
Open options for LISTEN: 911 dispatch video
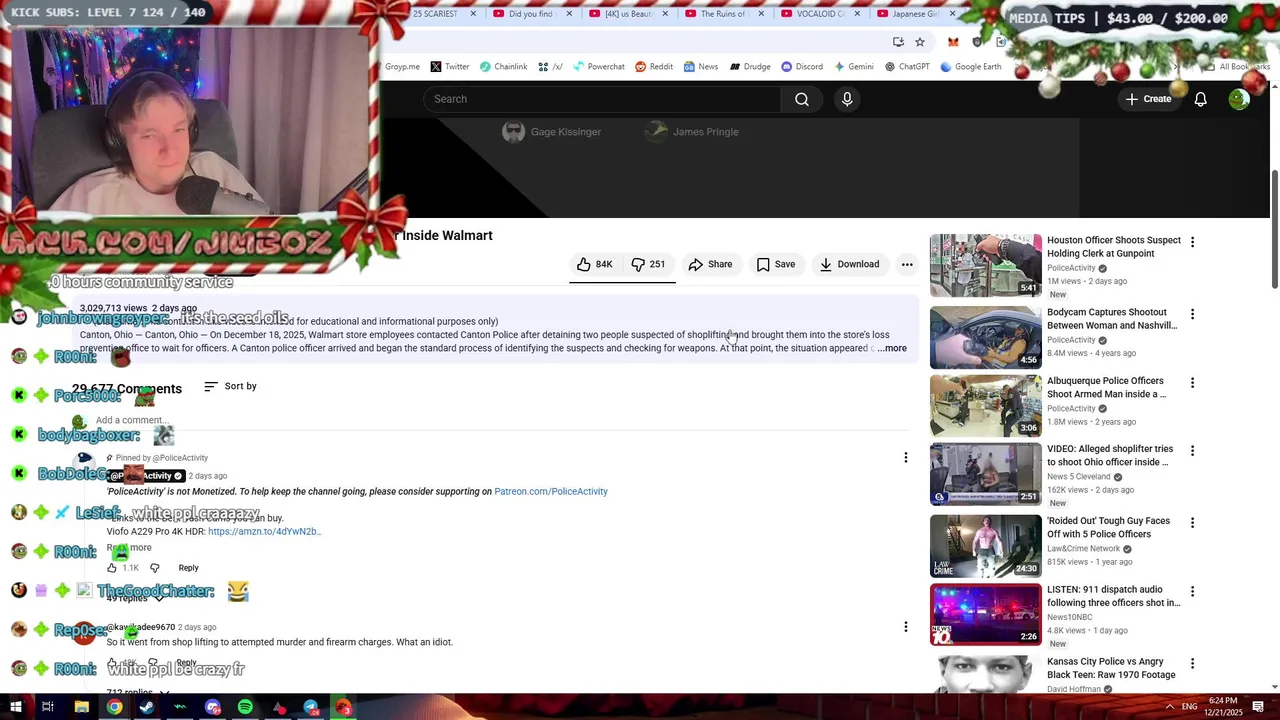point(1192,592)
